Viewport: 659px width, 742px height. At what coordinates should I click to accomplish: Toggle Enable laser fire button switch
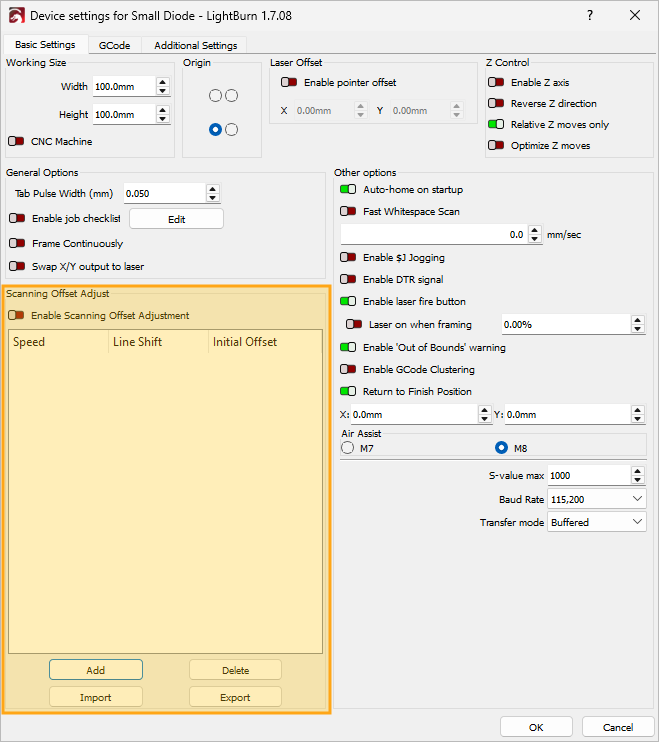[348, 301]
